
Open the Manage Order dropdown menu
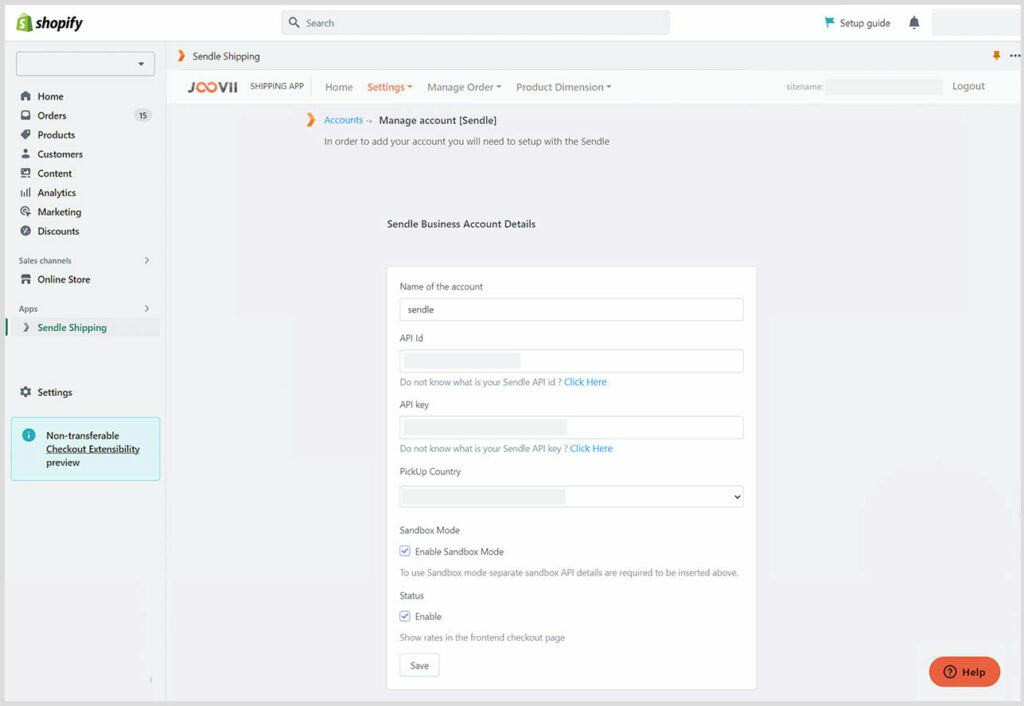pyautogui.click(x=464, y=87)
